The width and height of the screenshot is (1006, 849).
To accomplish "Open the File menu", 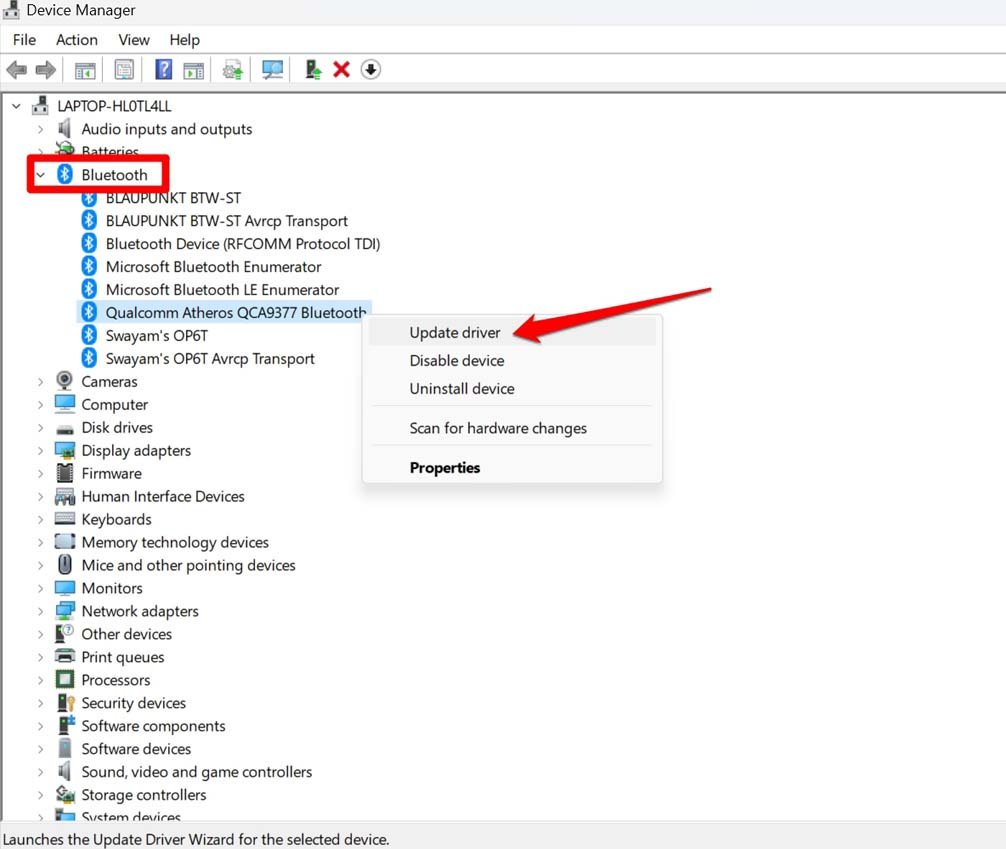I will pyautogui.click(x=24, y=40).
